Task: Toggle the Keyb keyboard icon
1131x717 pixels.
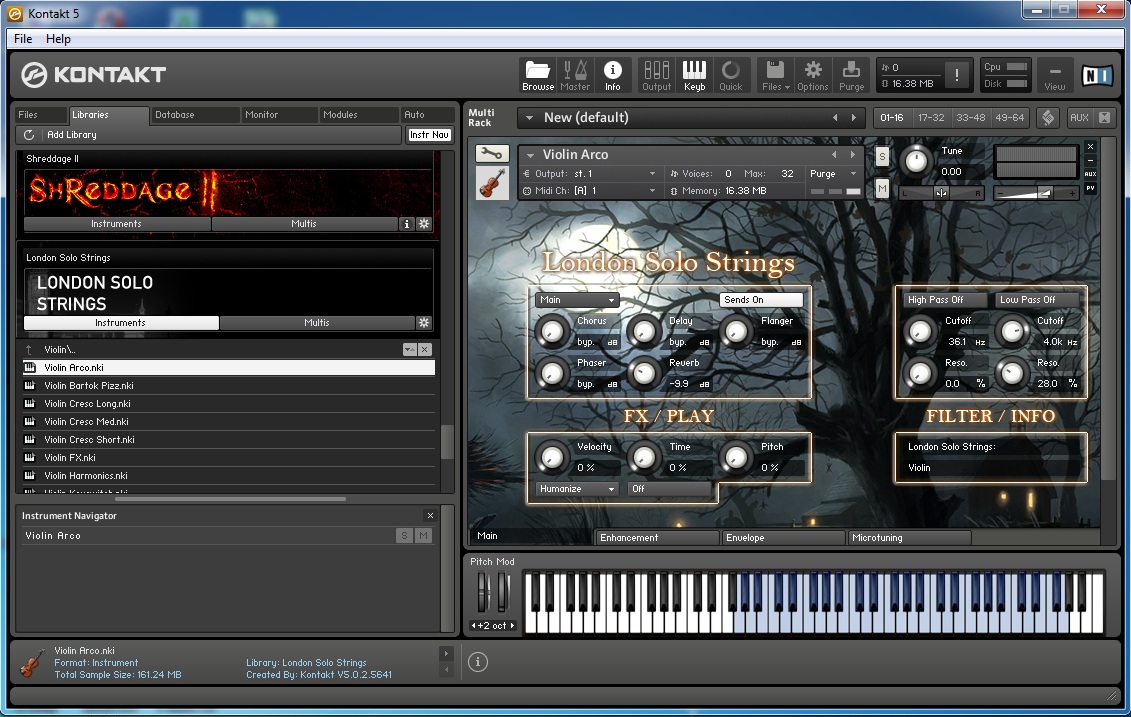Action: click(694, 76)
